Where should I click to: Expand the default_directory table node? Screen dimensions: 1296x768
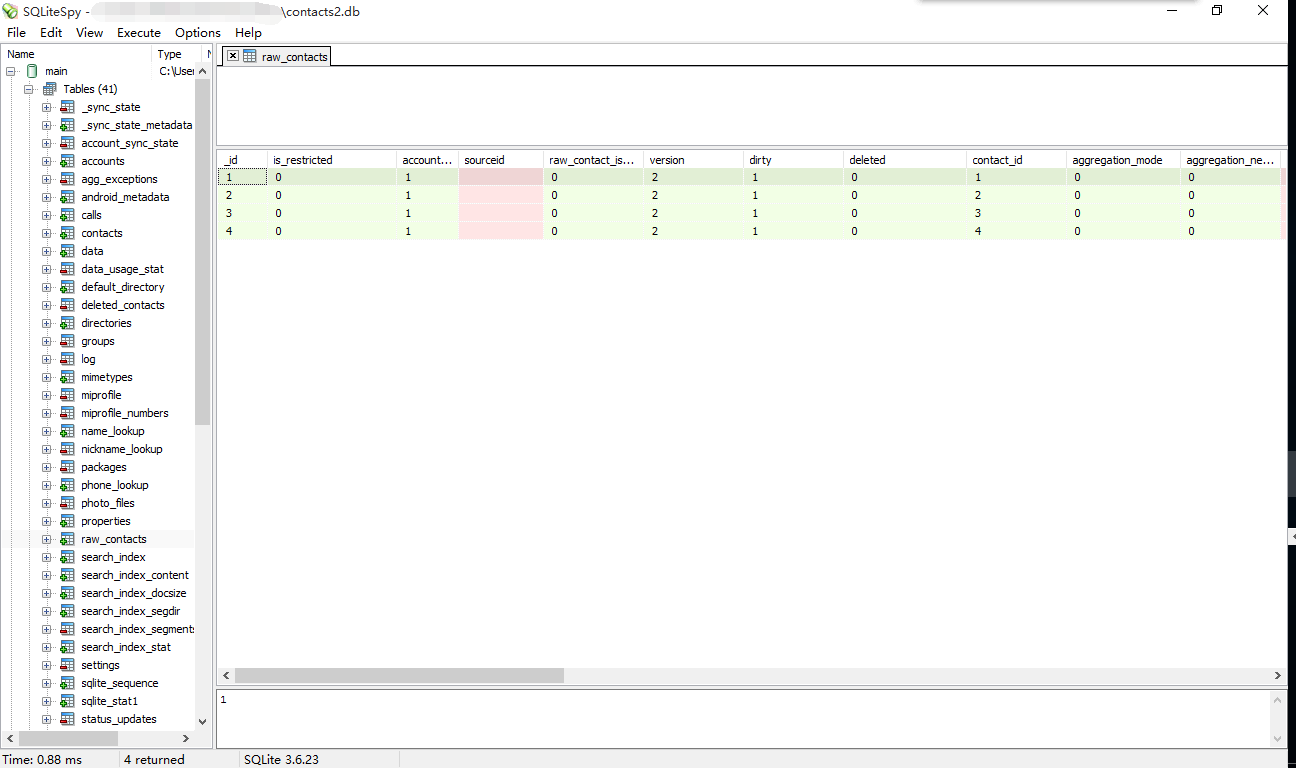pyautogui.click(x=47, y=287)
